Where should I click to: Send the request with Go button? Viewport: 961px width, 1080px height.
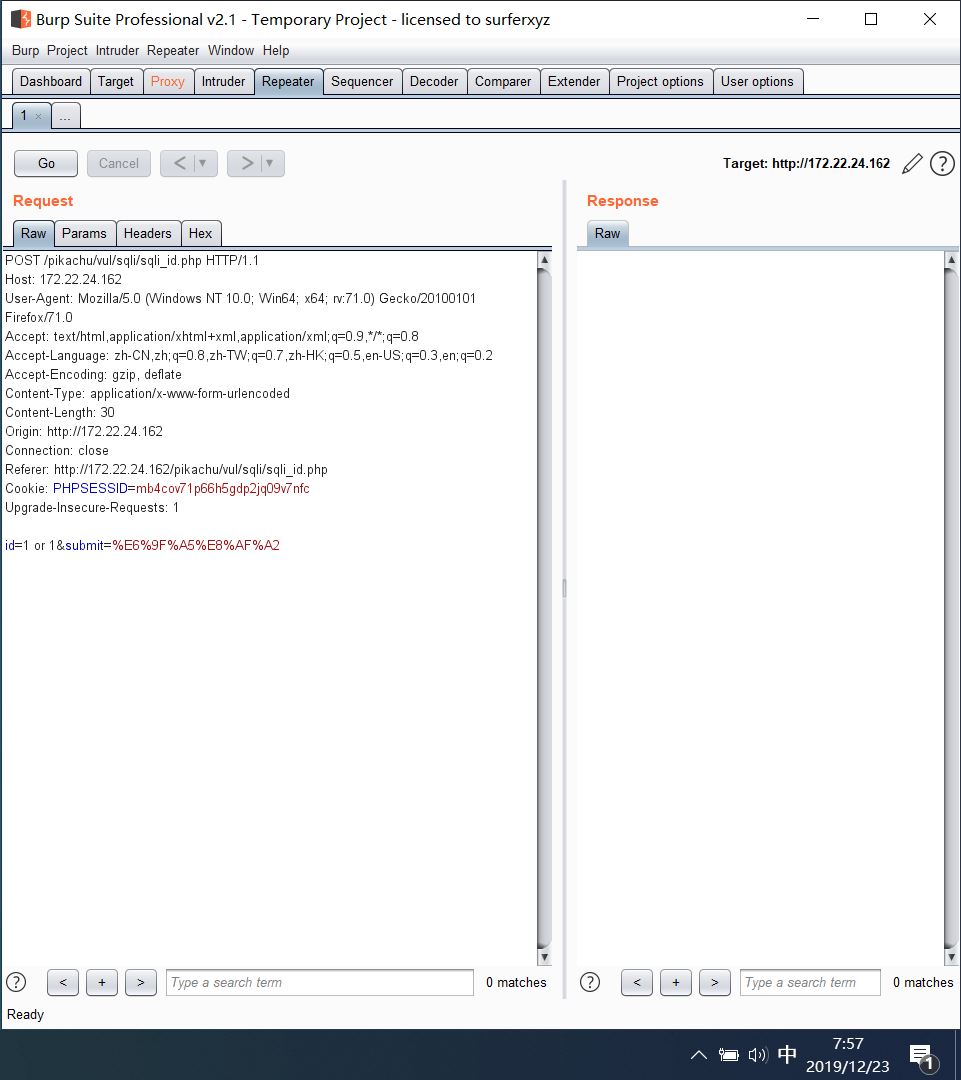tap(46, 163)
